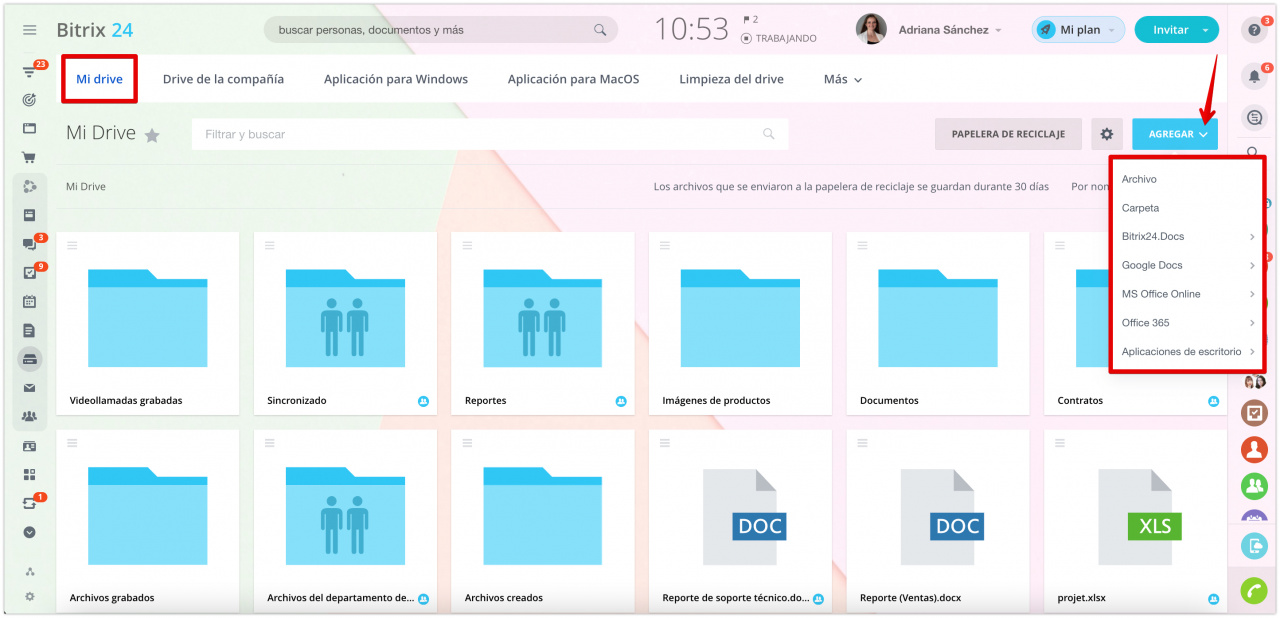The height and width of the screenshot is (618, 1280).
Task: Open the hamburger main menu
Action: [30, 30]
